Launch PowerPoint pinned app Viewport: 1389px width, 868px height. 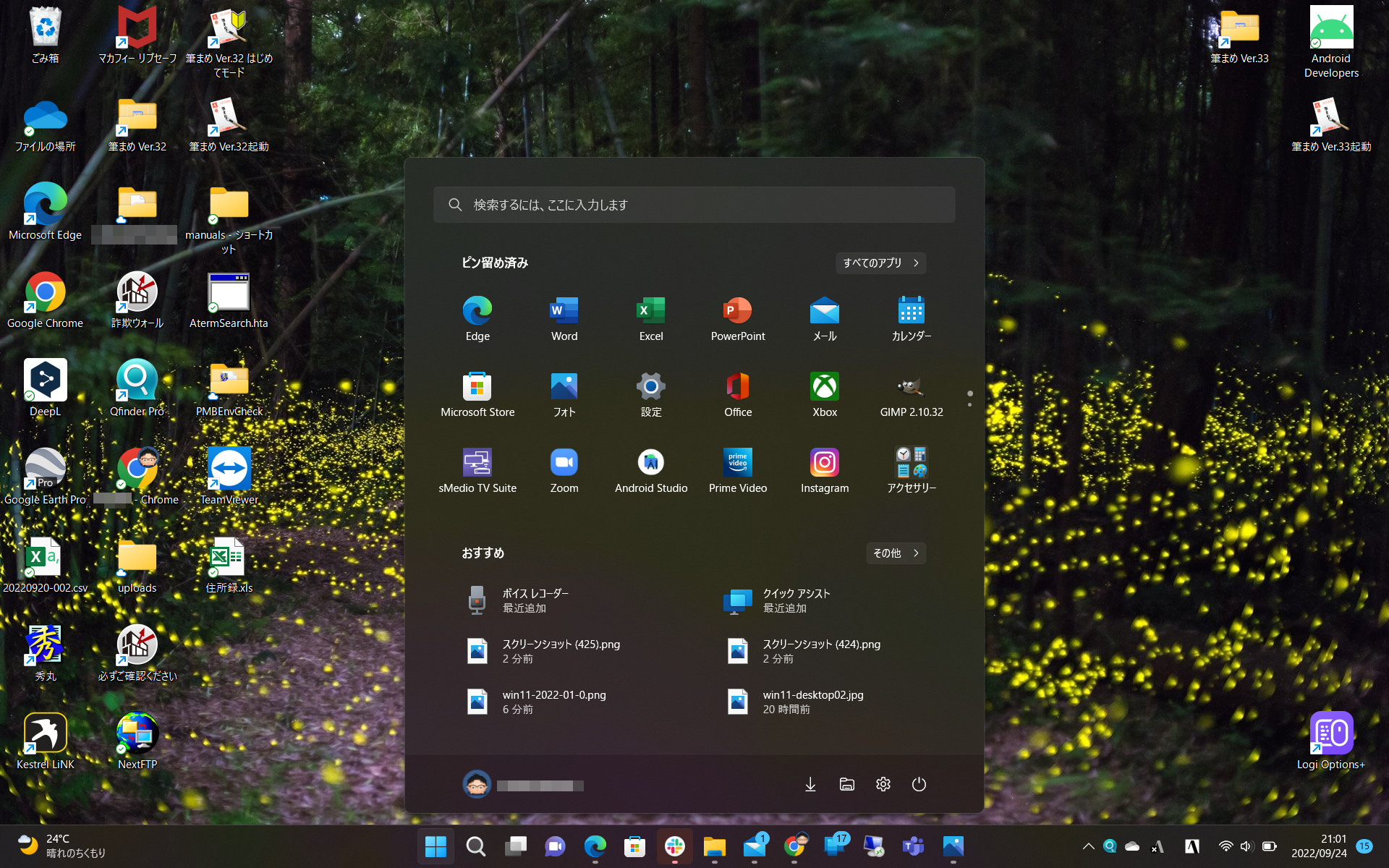738,319
